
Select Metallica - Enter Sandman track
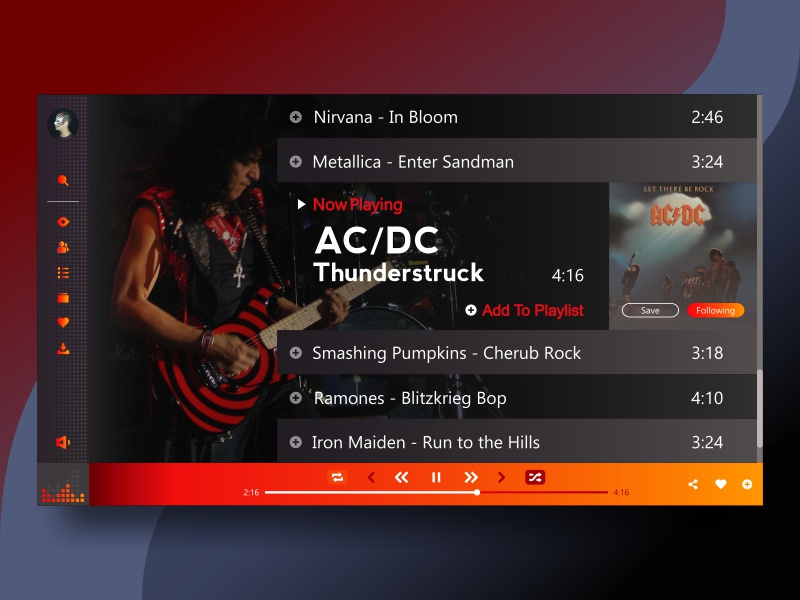(517, 160)
